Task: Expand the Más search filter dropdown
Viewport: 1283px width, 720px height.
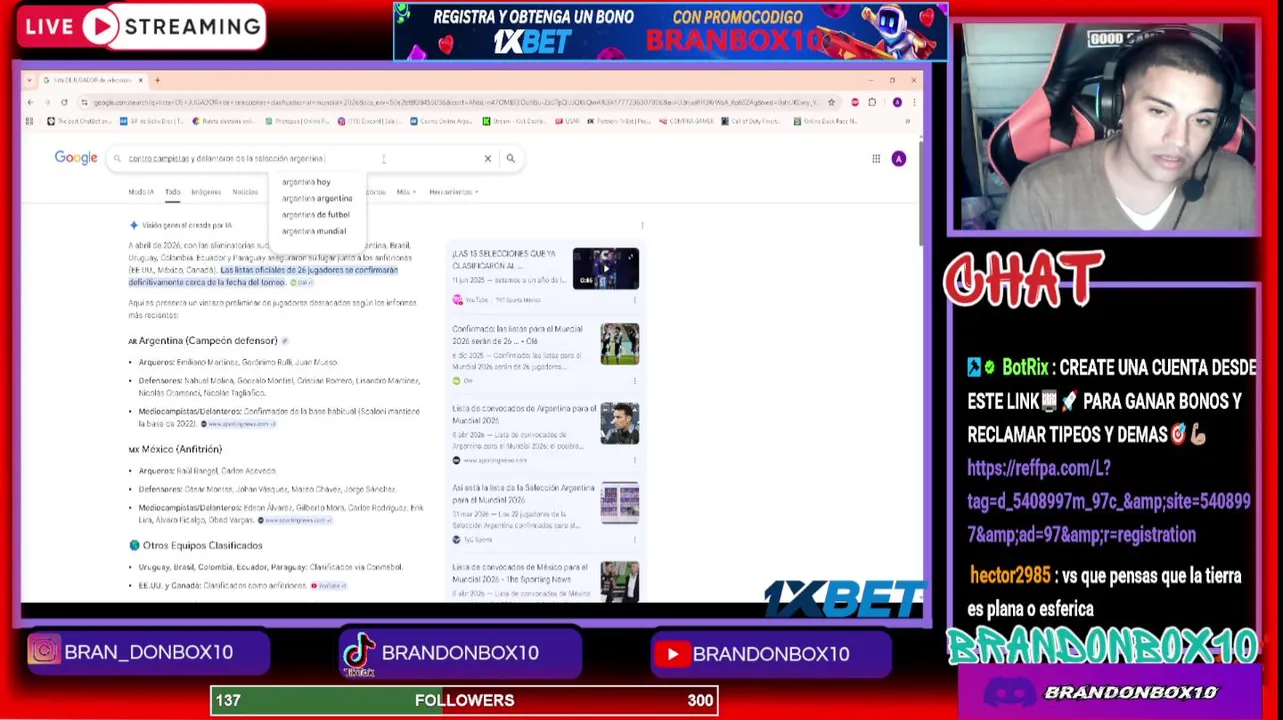Action: coord(405,192)
